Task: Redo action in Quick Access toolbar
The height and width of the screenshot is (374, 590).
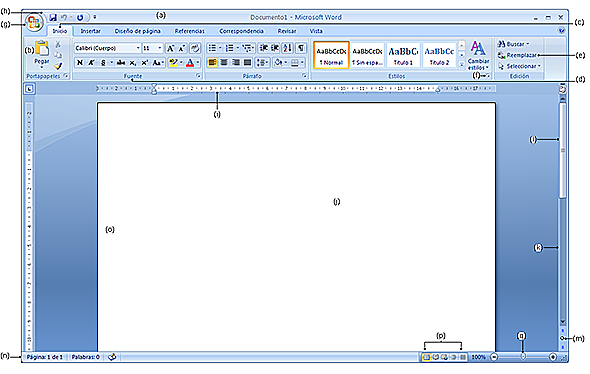Action: pyautogui.click(x=80, y=17)
